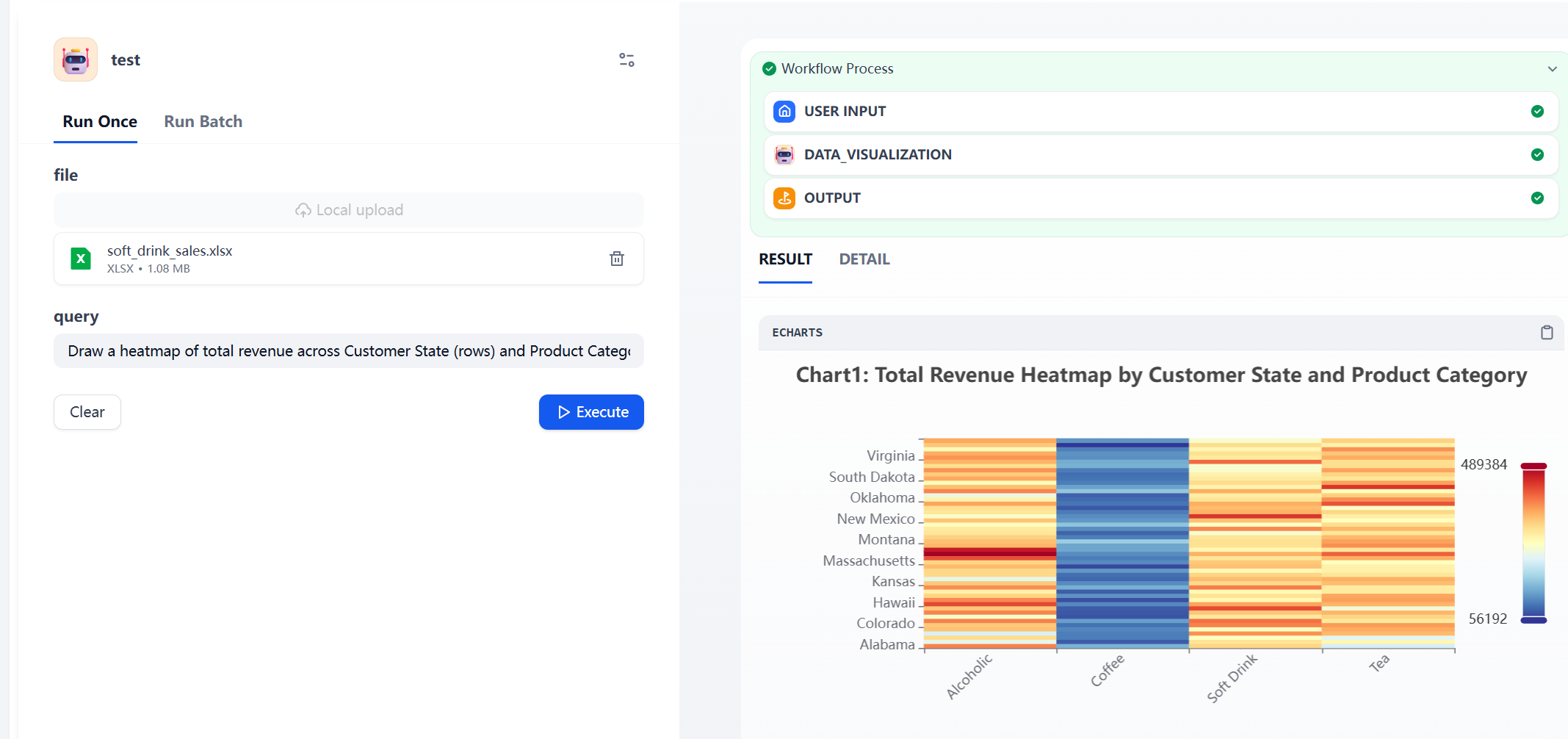Click the USER INPUT home icon
Screen dimensions: 1568x739
click(x=784, y=112)
